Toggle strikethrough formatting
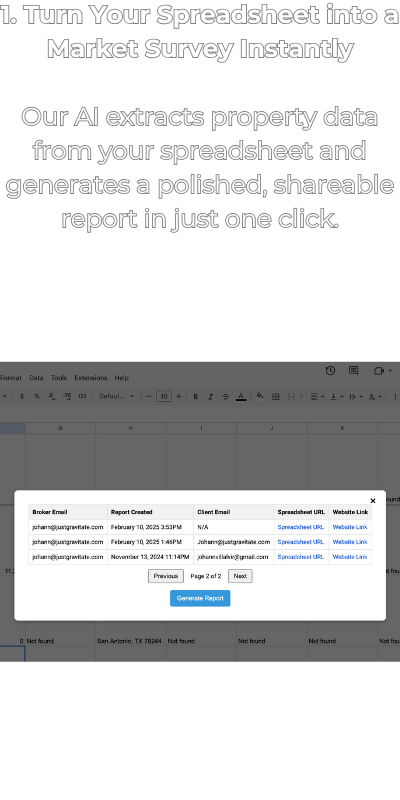This screenshot has width=400, height=800. (226, 396)
